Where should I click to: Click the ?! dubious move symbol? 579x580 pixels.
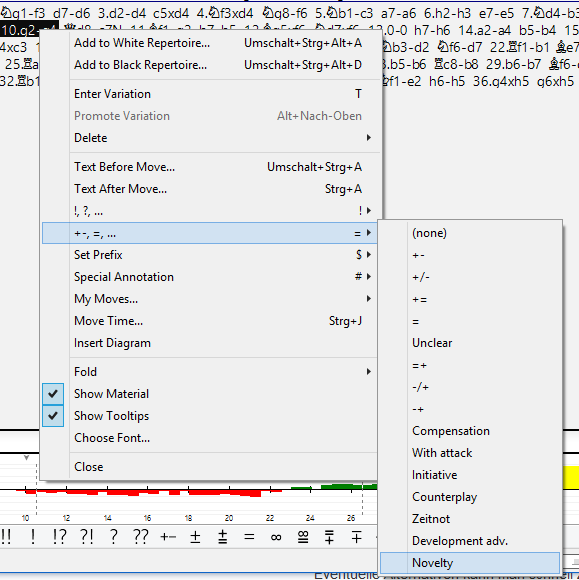point(86,537)
